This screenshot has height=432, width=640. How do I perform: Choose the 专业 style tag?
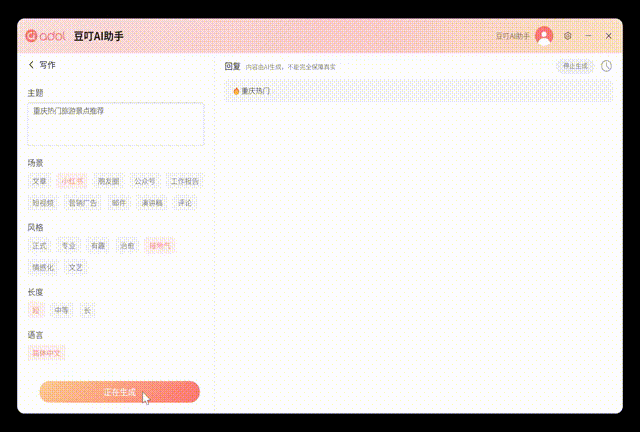pyautogui.click(x=68, y=245)
